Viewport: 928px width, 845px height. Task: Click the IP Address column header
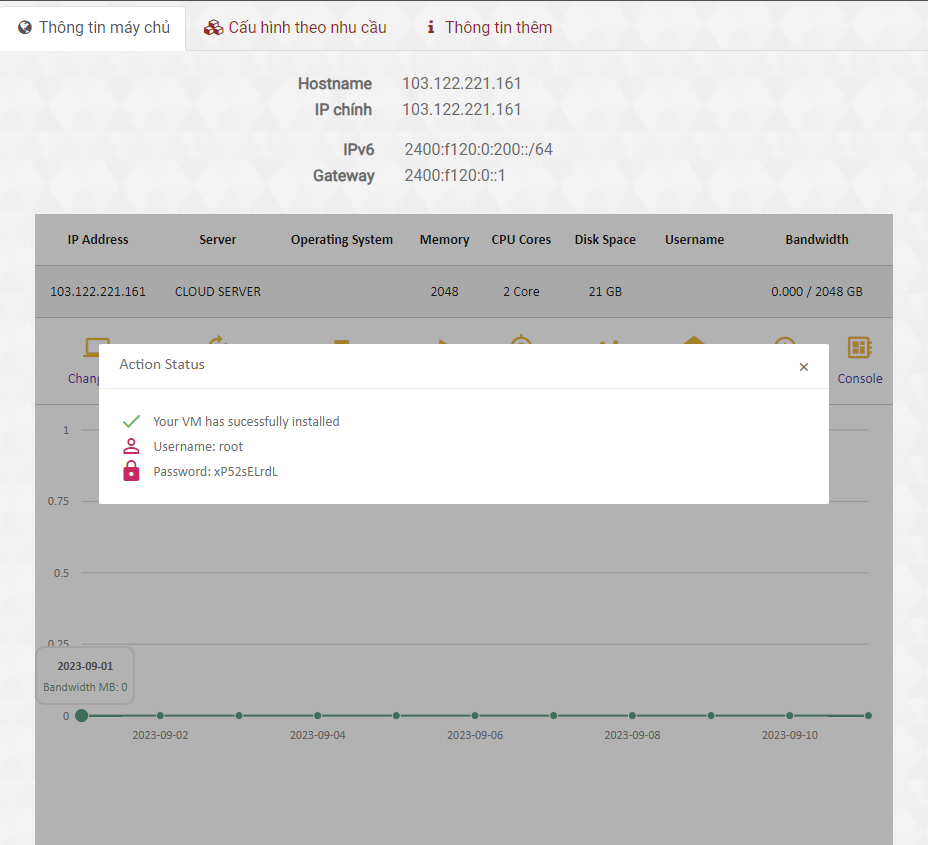click(x=98, y=240)
